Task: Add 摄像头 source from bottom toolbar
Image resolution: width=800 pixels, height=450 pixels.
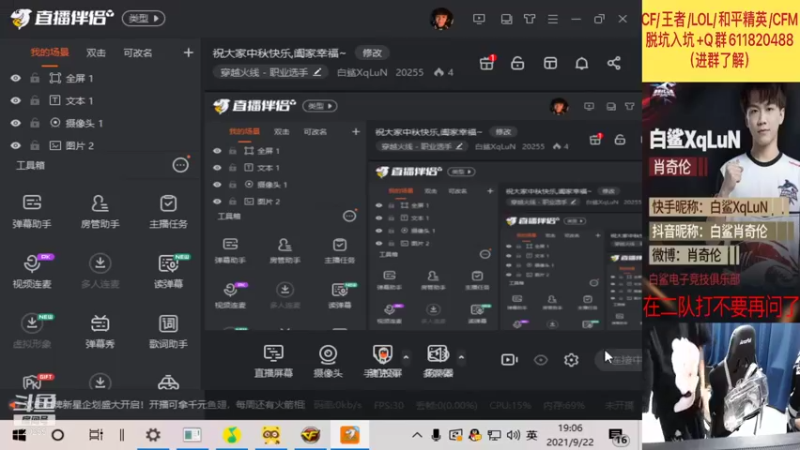Action: click(x=328, y=361)
